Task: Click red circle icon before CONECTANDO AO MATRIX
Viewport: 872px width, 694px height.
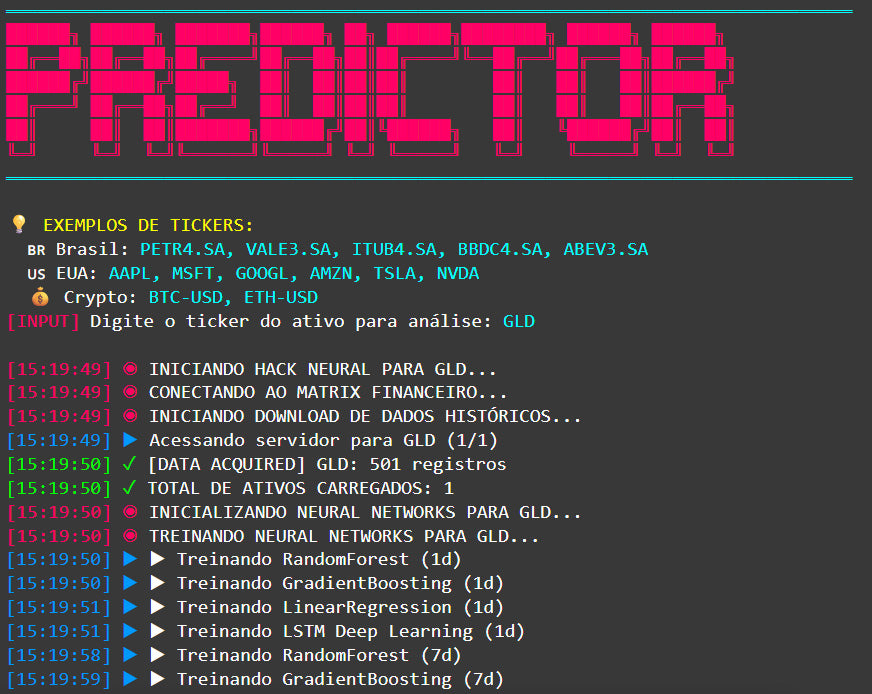Action: (130, 393)
